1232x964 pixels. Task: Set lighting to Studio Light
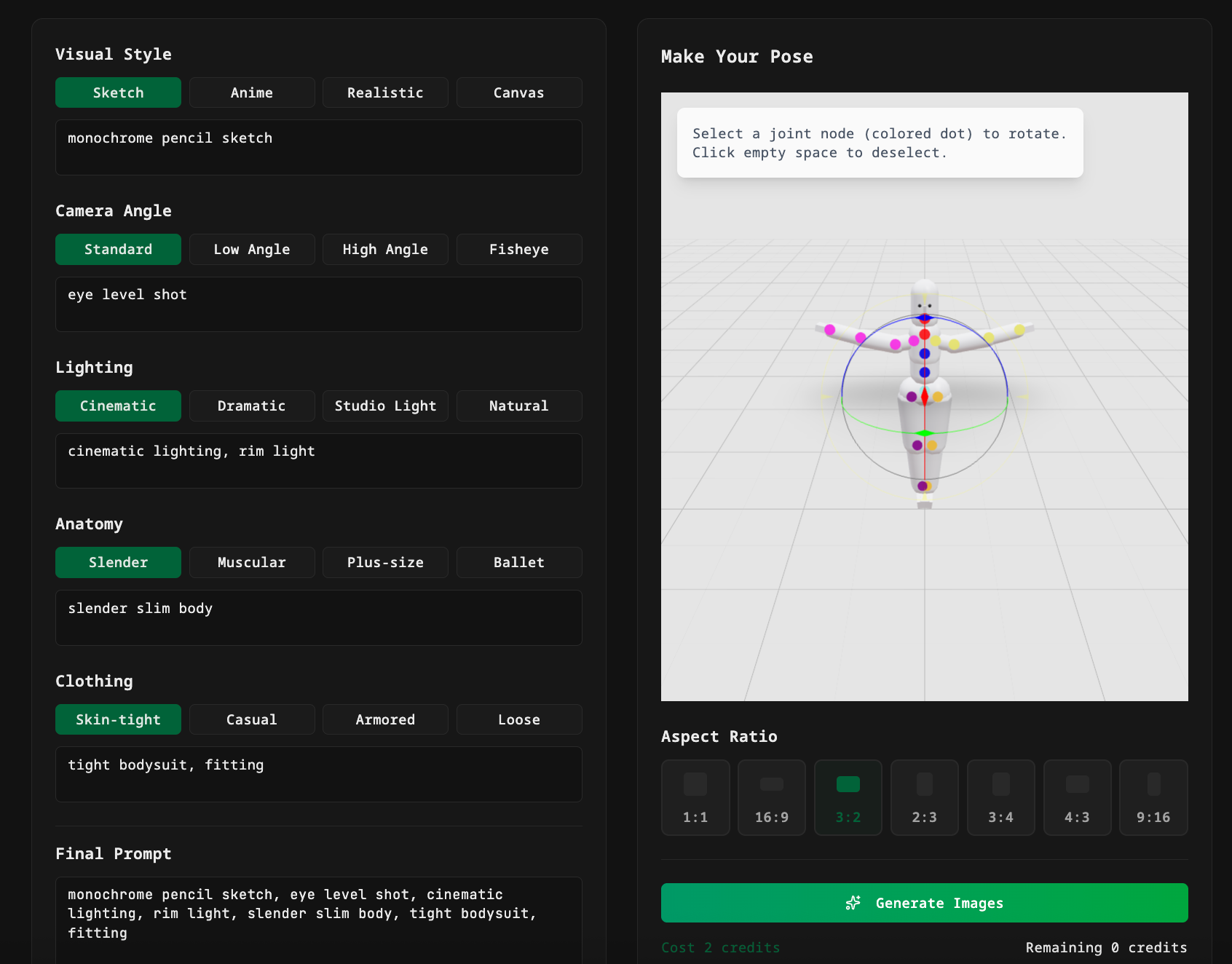point(385,406)
